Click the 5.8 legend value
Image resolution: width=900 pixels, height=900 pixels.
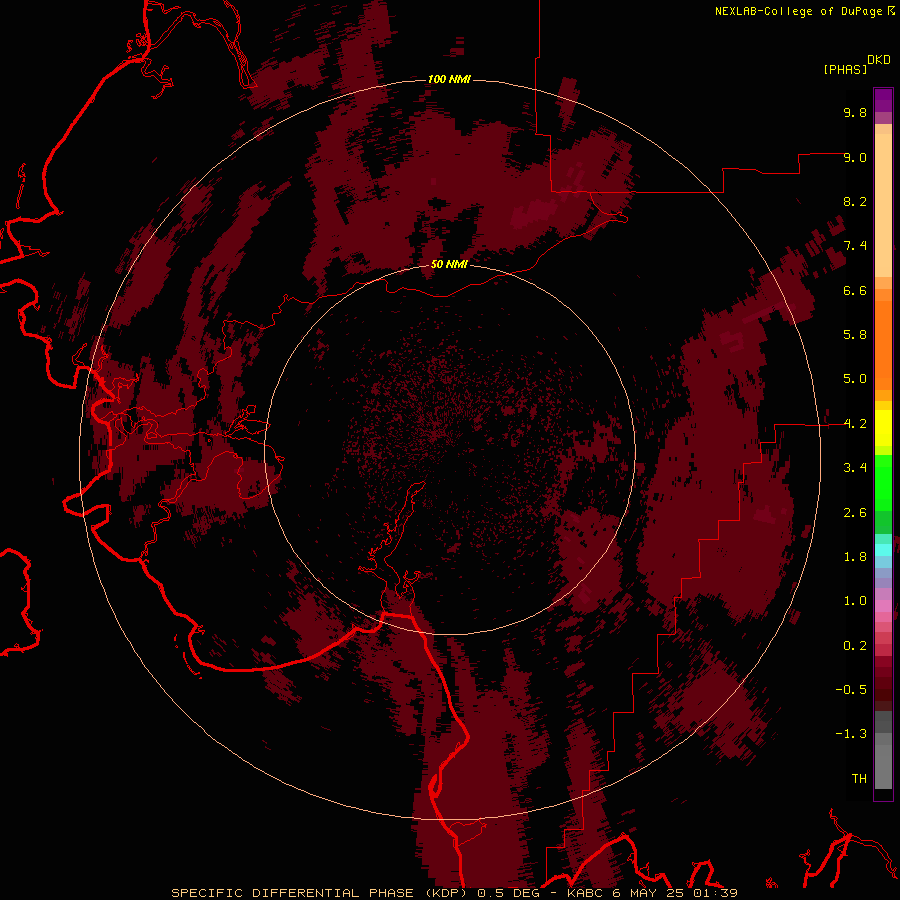[855, 335]
